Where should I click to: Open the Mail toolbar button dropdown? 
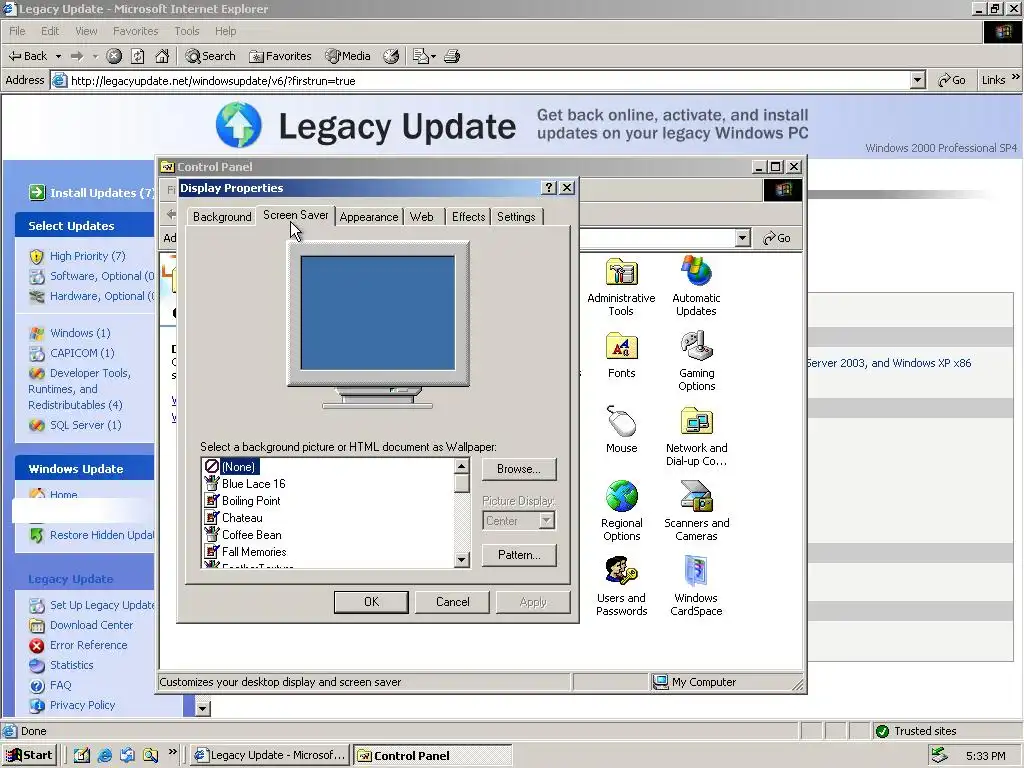tap(433, 56)
